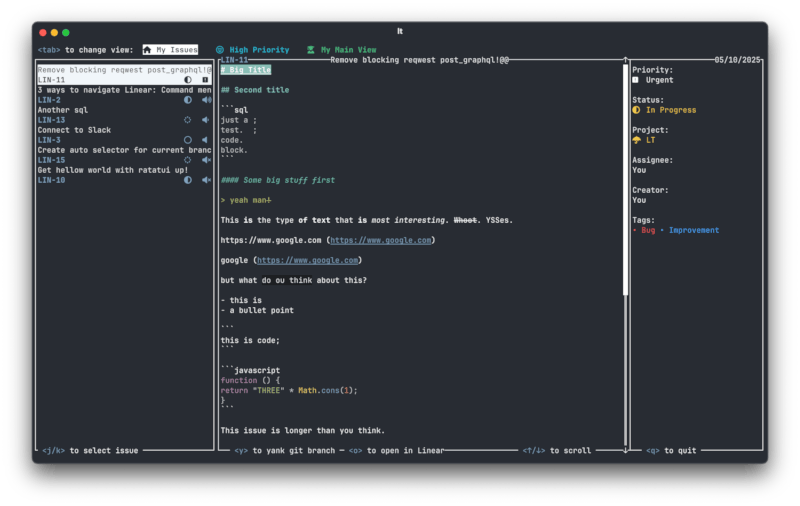Click LIN-3's speaker priority icon

205,140
